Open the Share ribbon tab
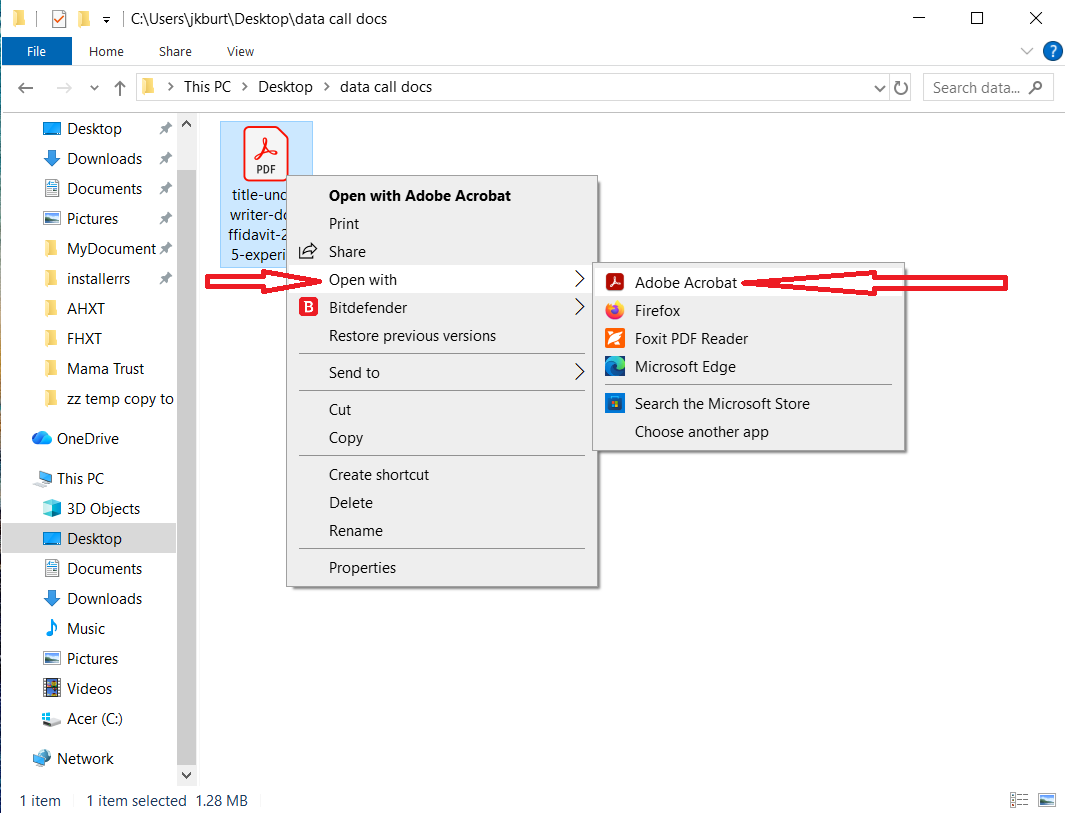The image size is (1065, 813). (175, 52)
